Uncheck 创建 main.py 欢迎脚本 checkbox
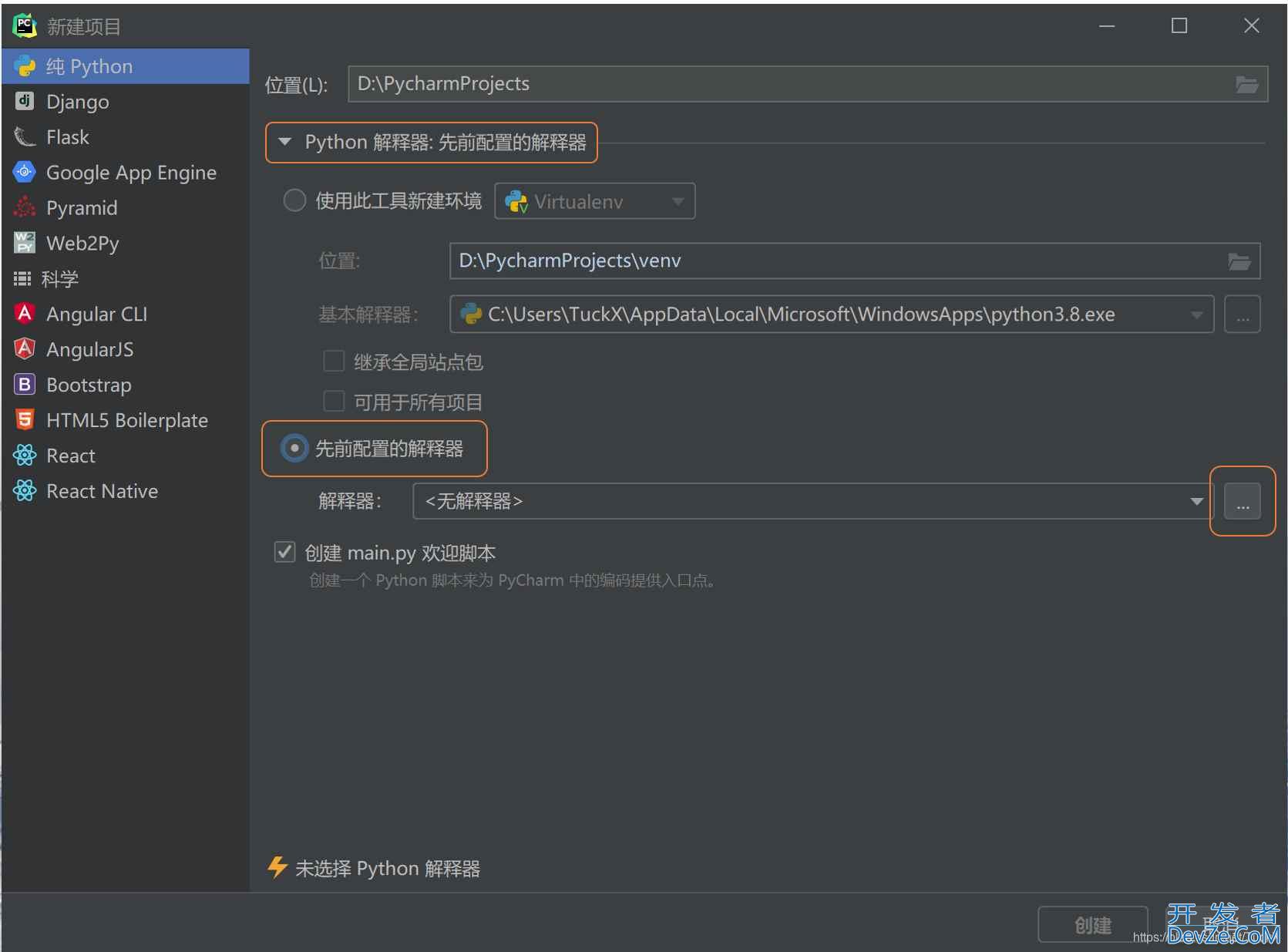Screen dimensions: 1288x952 click(x=284, y=552)
